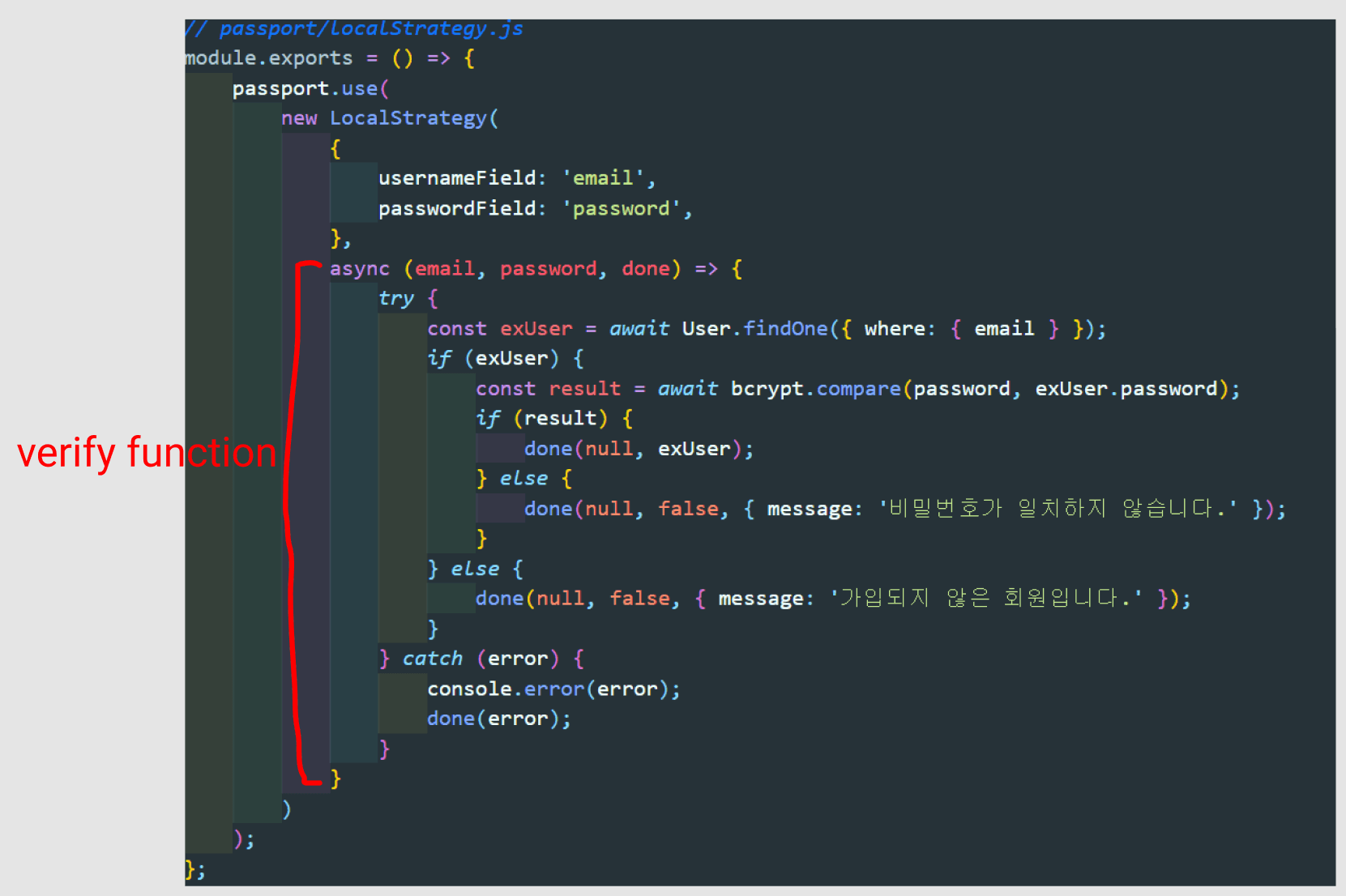Image resolution: width=1346 pixels, height=896 pixels.
Task: Click the module.exports text
Action: point(268,58)
